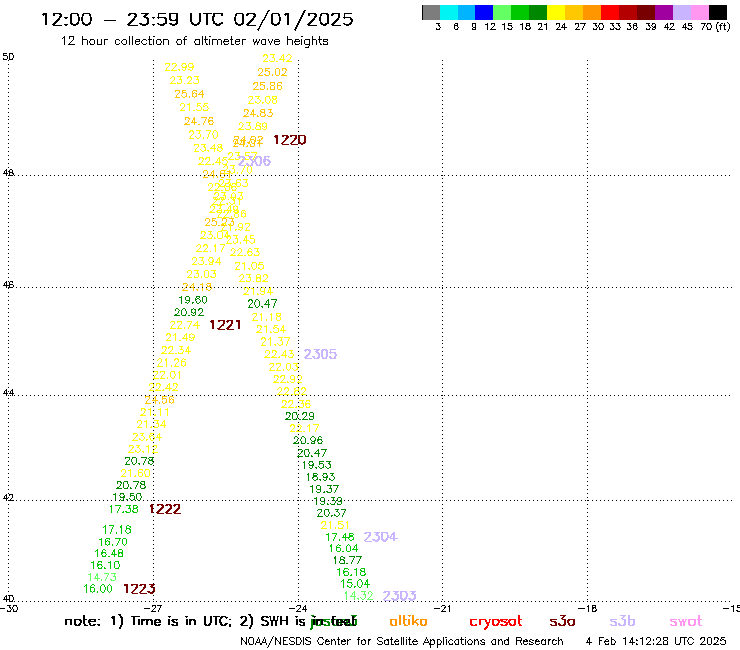Click the s3b time marker 2304
The image size is (740, 650).
(x=380, y=537)
